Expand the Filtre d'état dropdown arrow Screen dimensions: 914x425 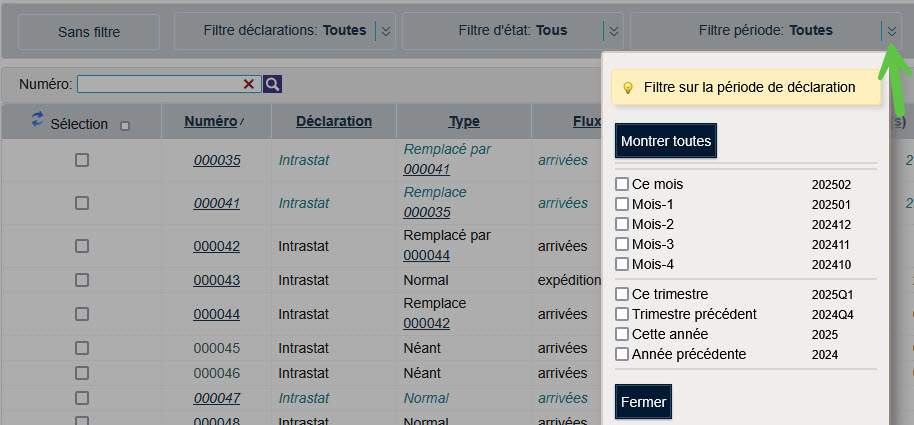pos(613,31)
